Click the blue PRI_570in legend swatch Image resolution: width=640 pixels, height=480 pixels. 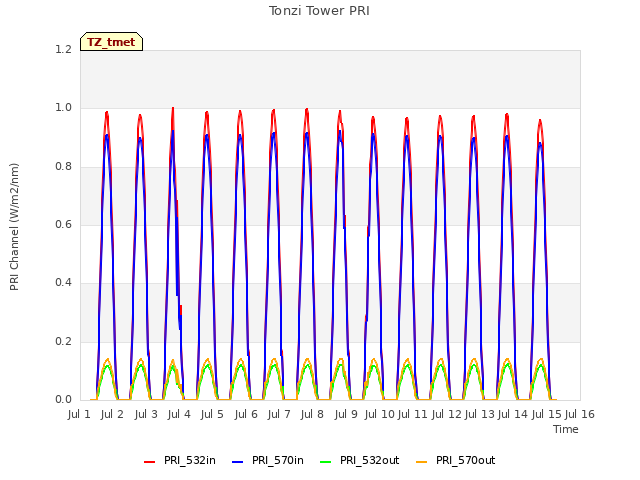(x=237, y=462)
